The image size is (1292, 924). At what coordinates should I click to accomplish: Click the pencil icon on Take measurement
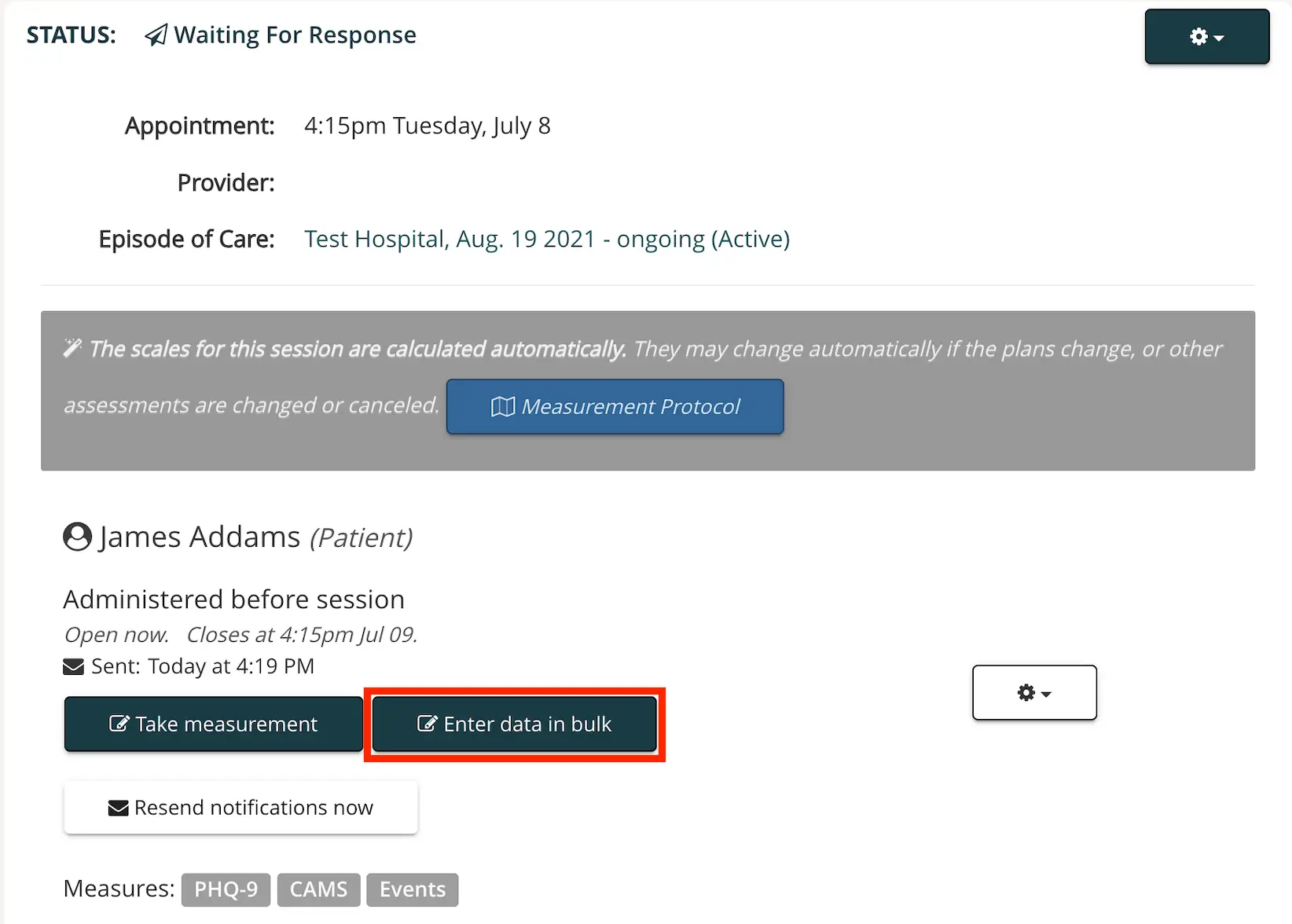(118, 724)
